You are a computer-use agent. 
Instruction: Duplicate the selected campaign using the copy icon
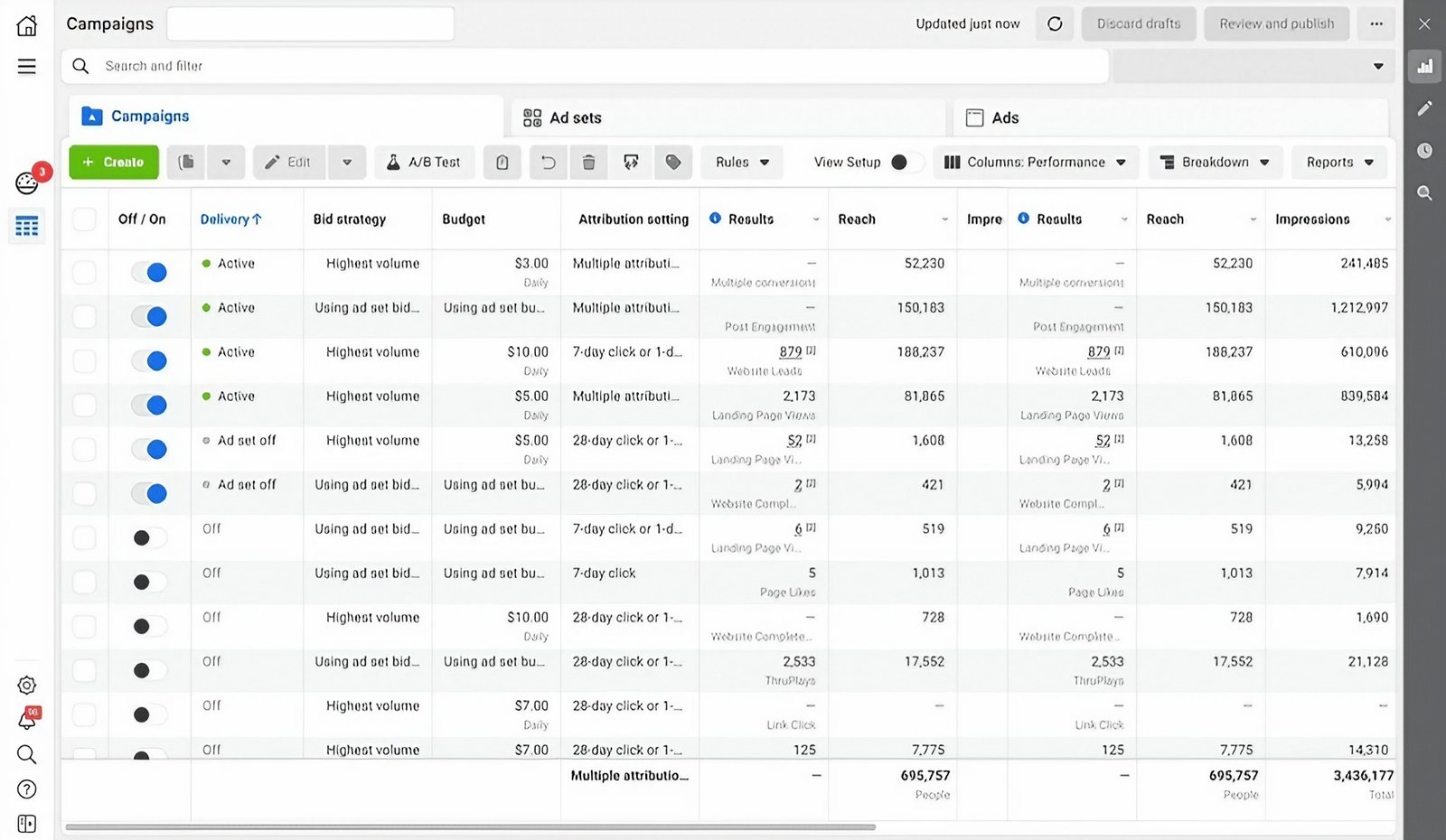(x=185, y=162)
